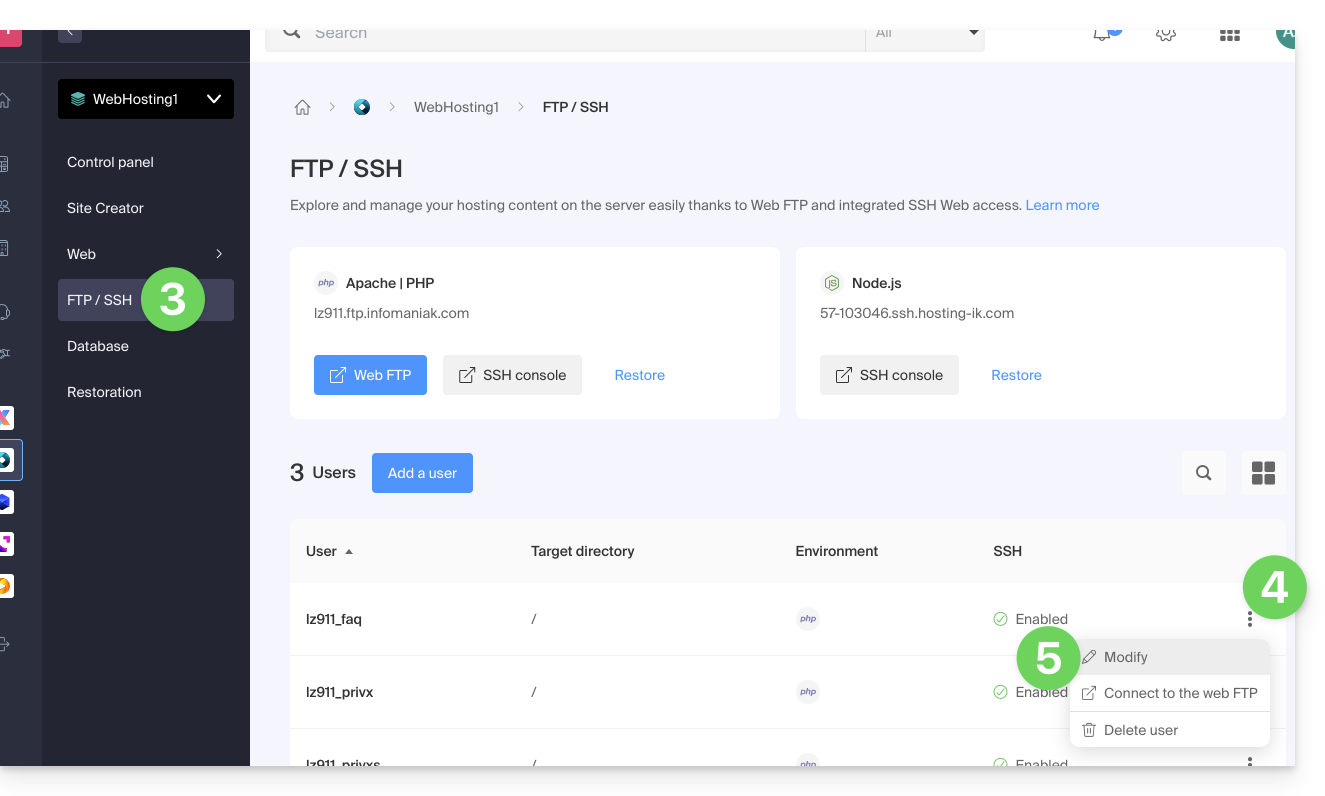Image resolution: width=1325 pixels, height=796 pixels.
Task: Go to WebHosting1 in the breadcrumb
Action: (x=456, y=107)
